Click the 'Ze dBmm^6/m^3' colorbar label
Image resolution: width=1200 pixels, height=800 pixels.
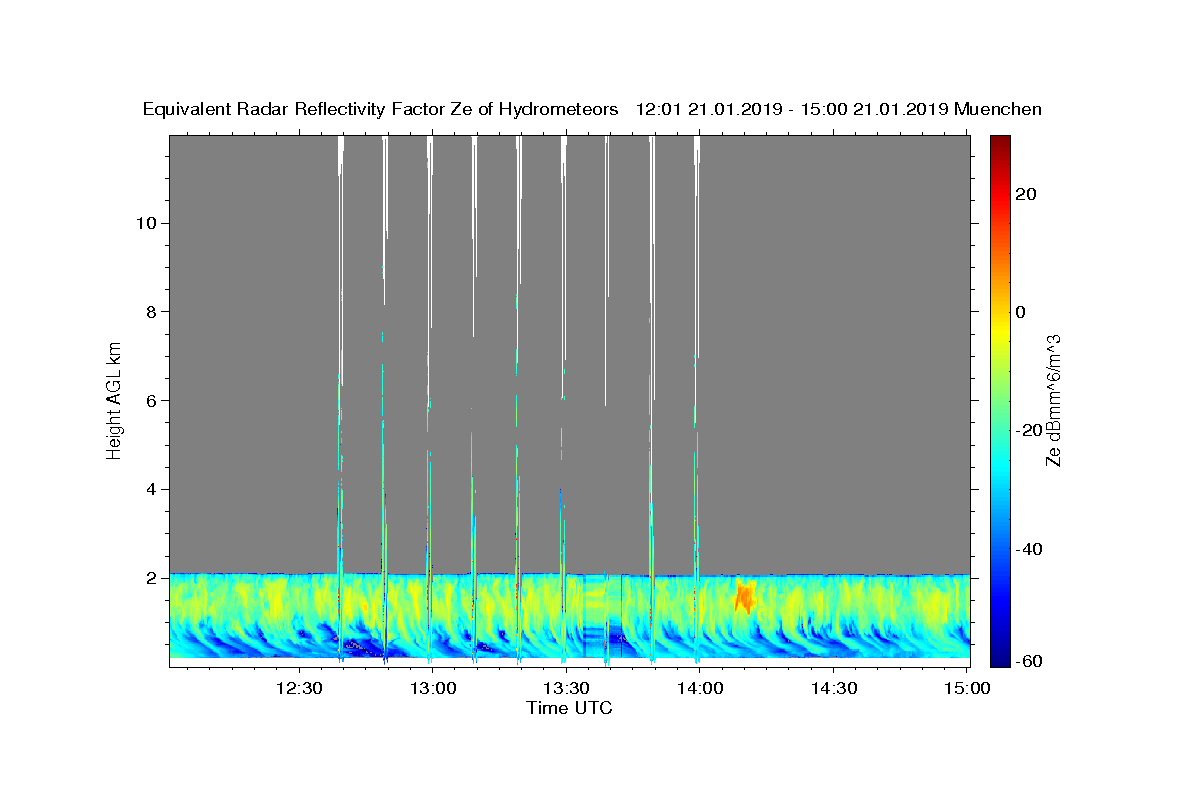click(1053, 400)
